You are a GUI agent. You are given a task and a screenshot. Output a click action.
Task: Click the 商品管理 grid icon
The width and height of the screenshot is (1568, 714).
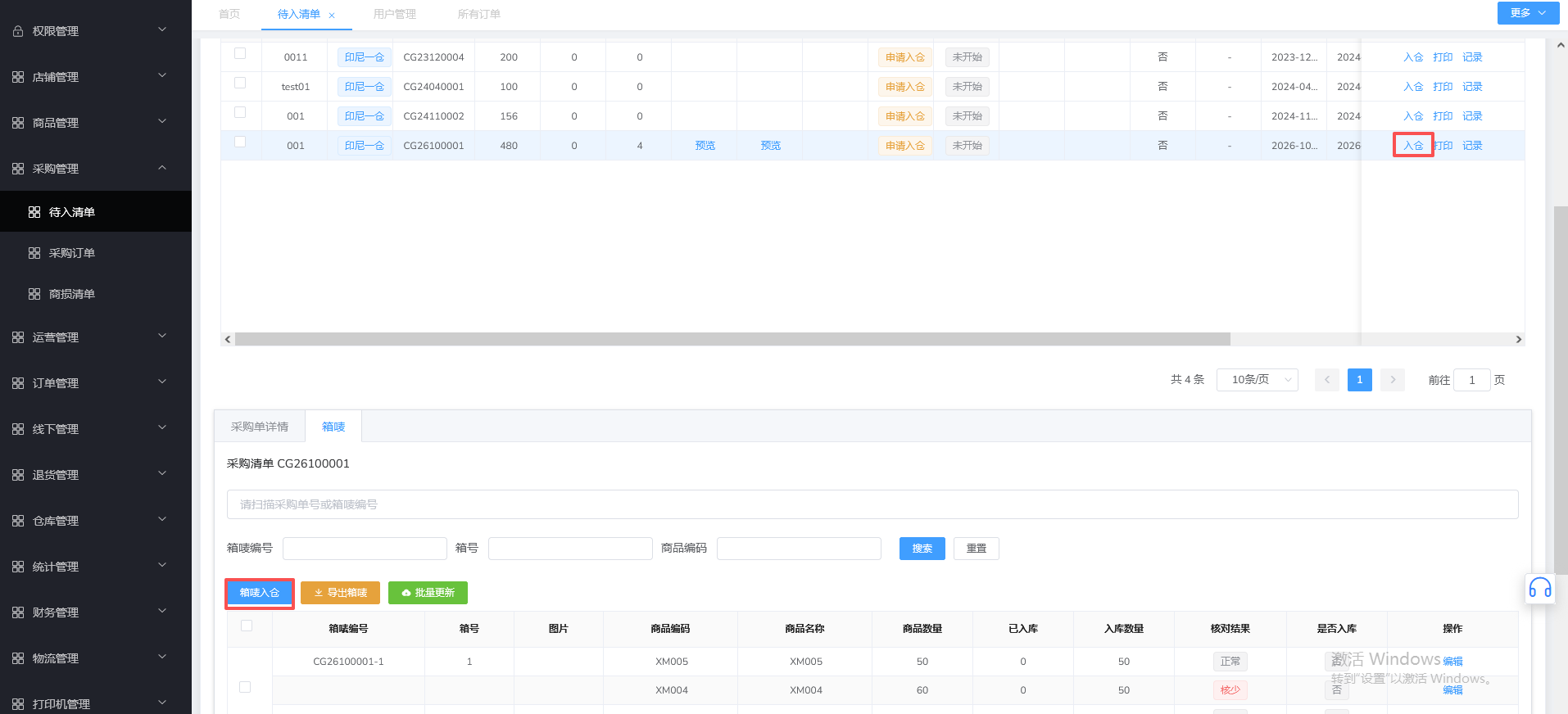tap(18, 123)
